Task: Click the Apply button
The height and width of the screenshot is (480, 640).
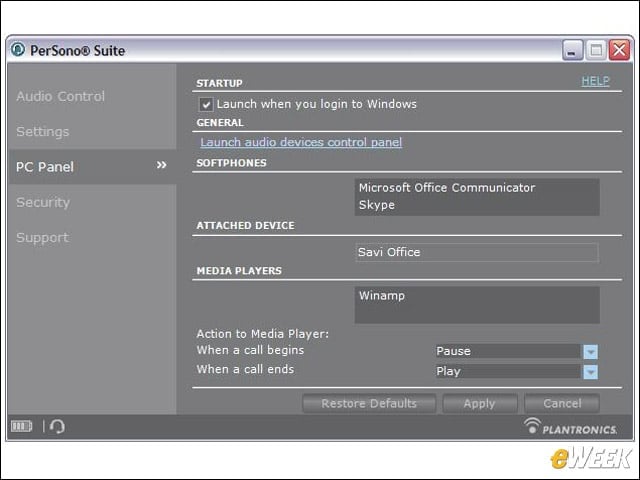Action: point(480,403)
